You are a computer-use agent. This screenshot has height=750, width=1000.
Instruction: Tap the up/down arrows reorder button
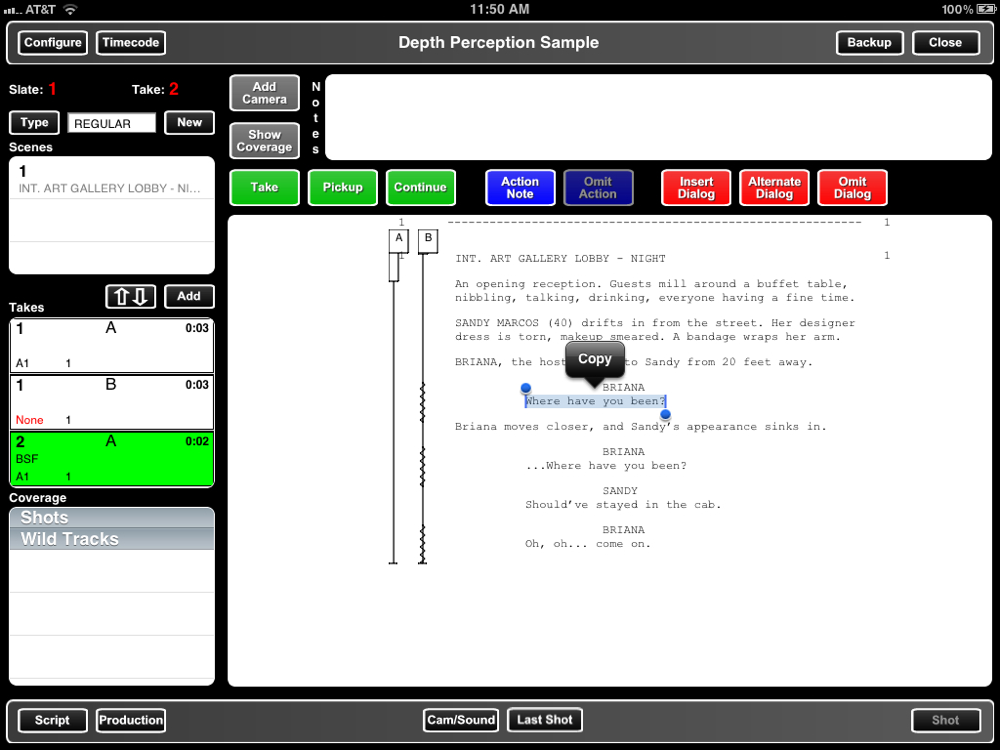click(131, 296)
